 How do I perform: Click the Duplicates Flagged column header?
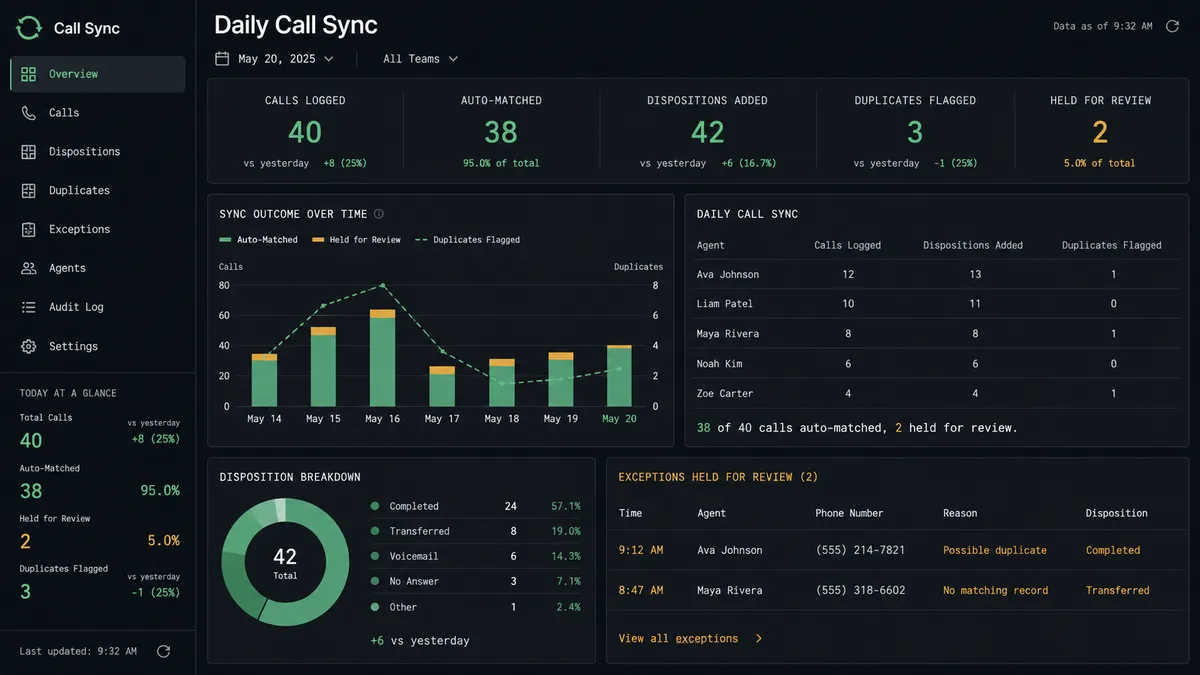pos(1112,245)
